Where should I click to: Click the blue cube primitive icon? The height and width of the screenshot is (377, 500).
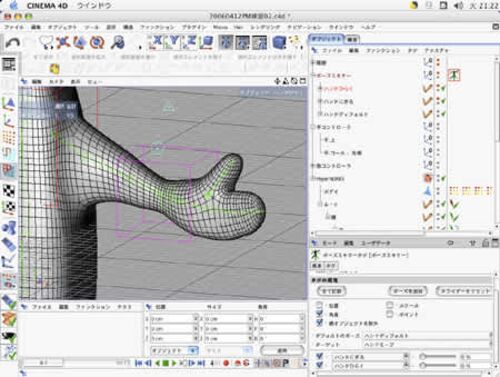point(279,42)
